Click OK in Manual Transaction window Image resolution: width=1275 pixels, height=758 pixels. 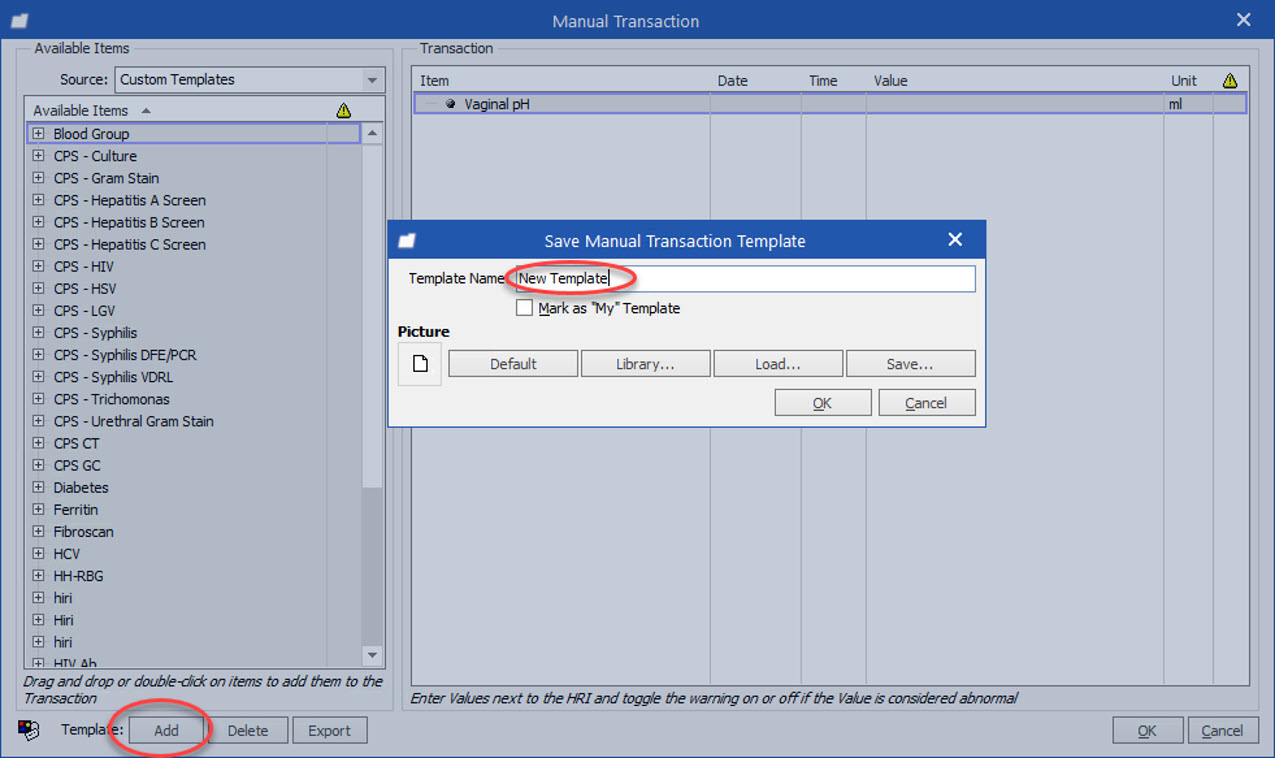click(x=1147, y=730)
